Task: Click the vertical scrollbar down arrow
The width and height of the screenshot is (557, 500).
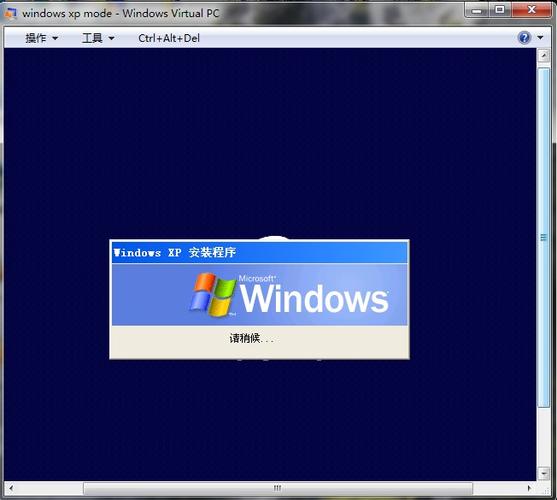Action: click(544, 473)
